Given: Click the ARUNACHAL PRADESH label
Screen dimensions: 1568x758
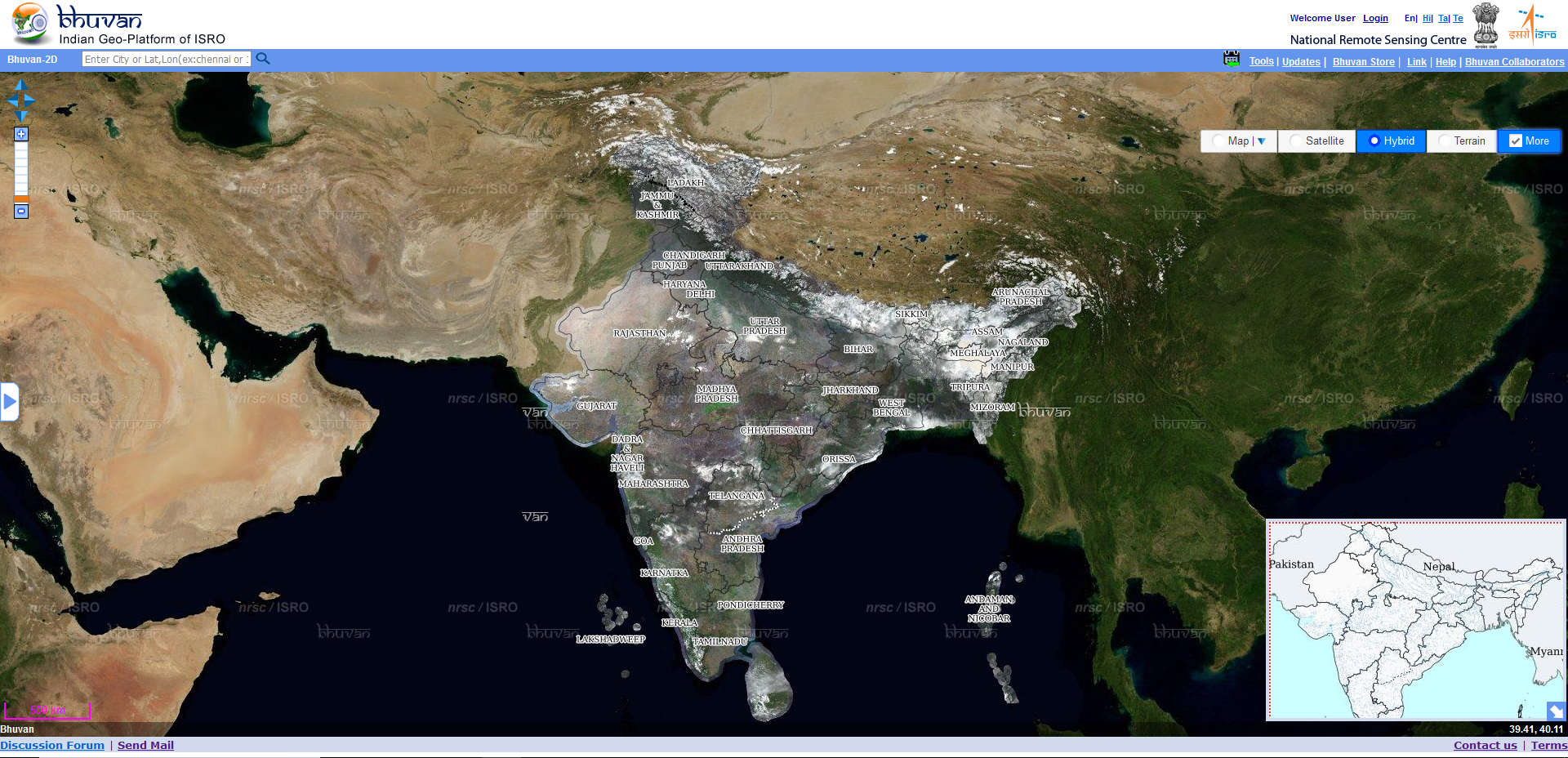Looking at the screenshot, I should coord(1021,297).
